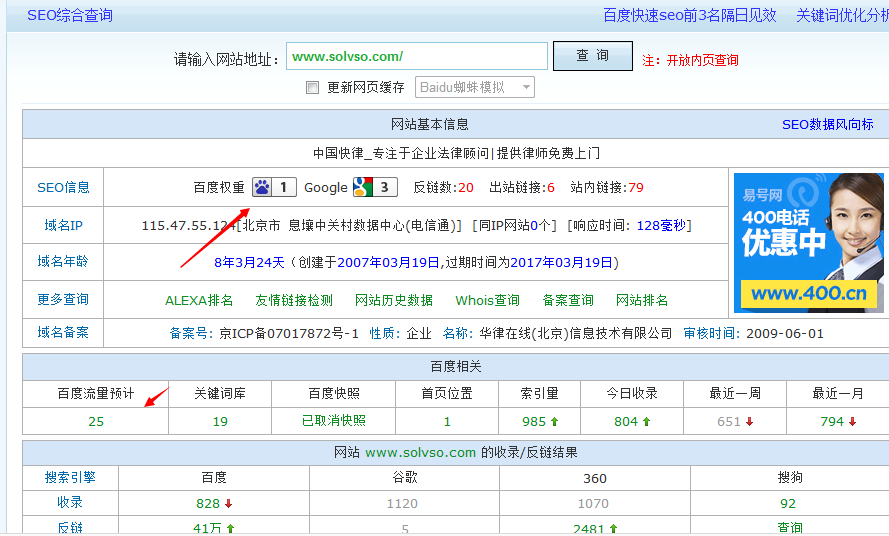889x536 pixels.
Task: Open 友情链接检测 tool
Action: (294, 300)
